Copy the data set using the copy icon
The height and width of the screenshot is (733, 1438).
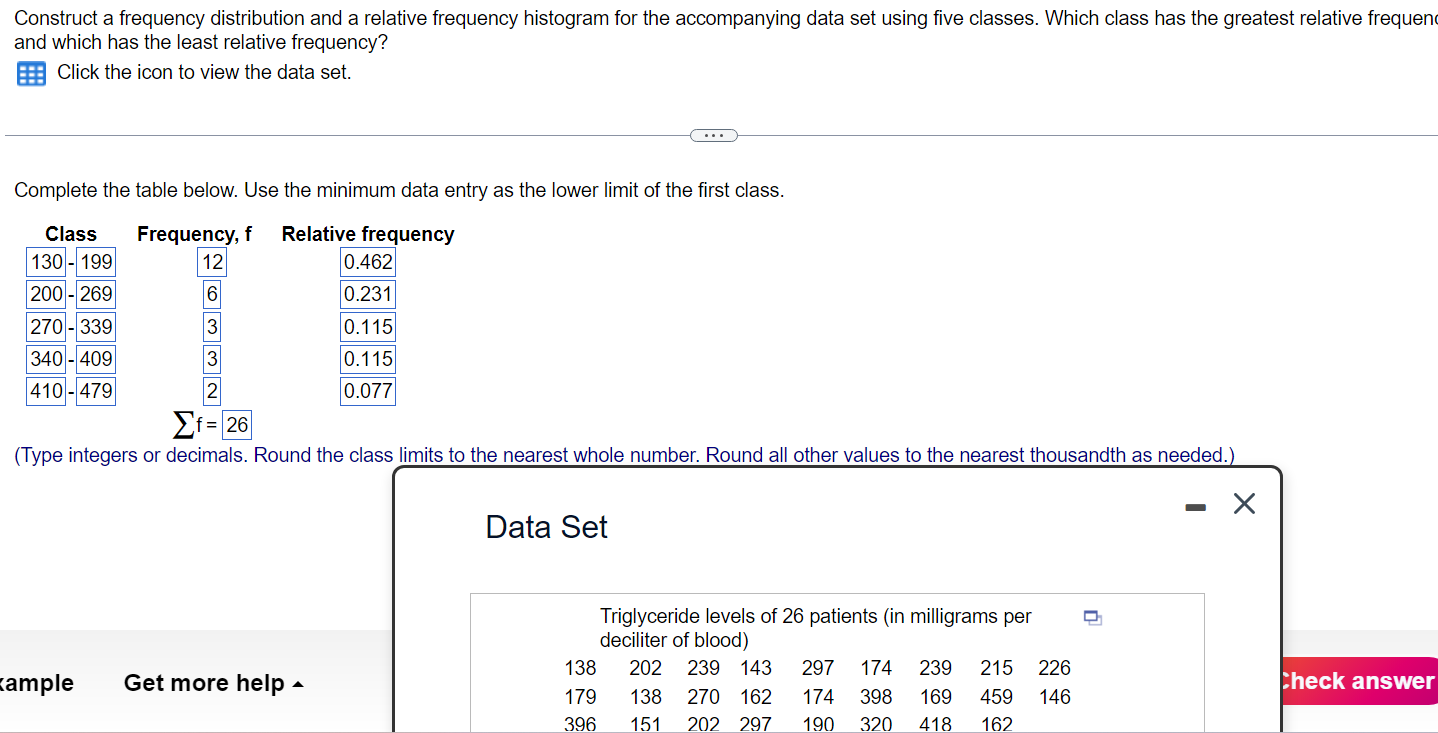[1092, 618]
